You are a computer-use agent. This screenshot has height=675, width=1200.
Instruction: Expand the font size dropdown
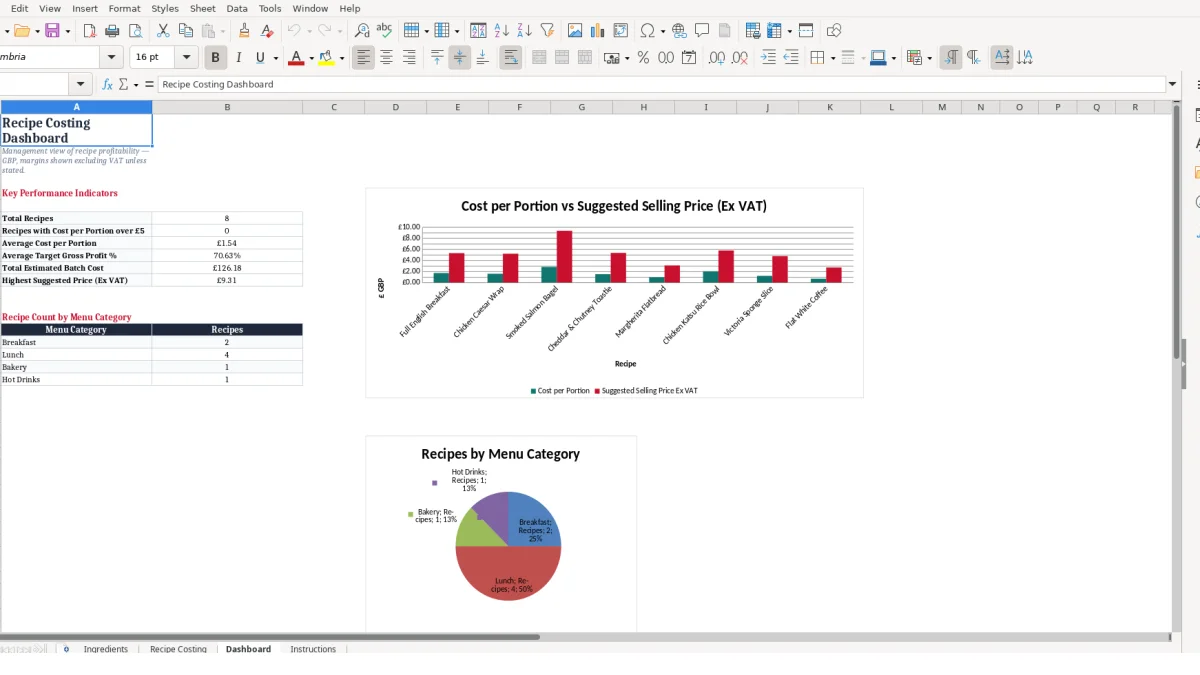click(x=186, y=58)
